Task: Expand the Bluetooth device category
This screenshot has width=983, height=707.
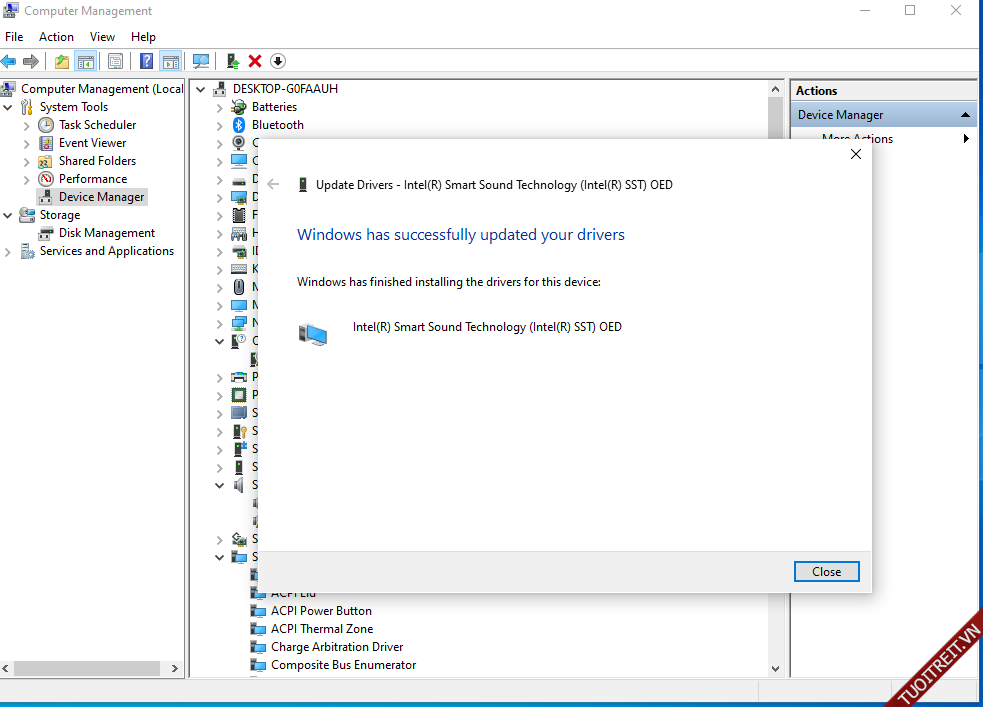Action: point(220,125)
